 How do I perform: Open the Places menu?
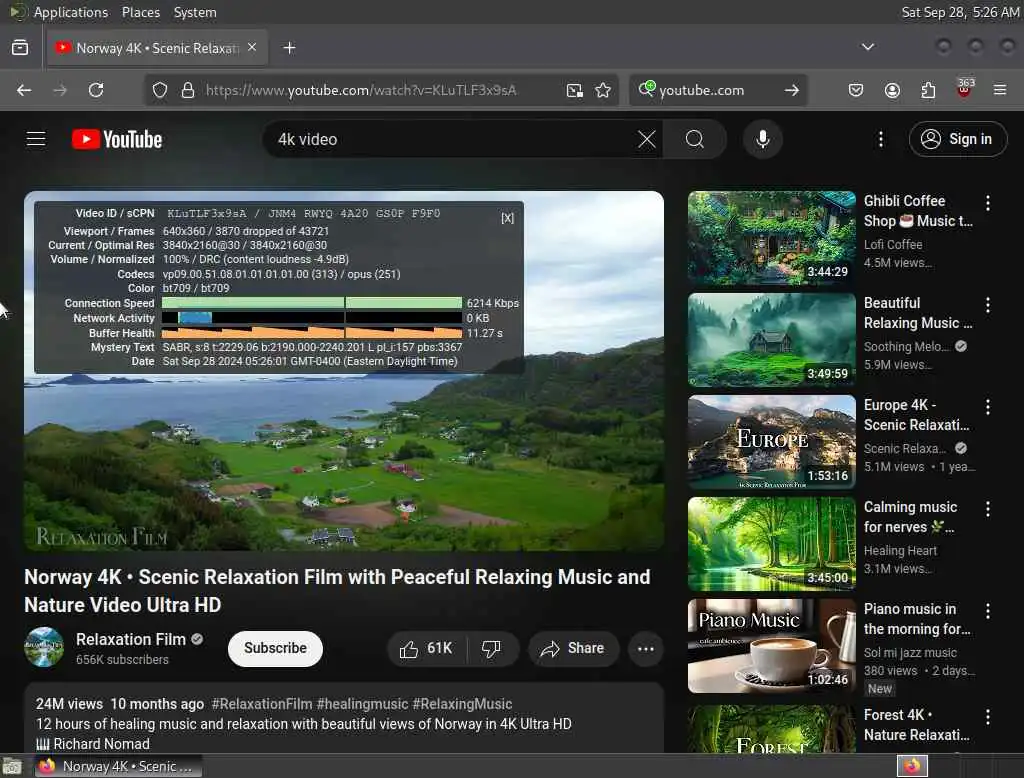click(141, 12)
